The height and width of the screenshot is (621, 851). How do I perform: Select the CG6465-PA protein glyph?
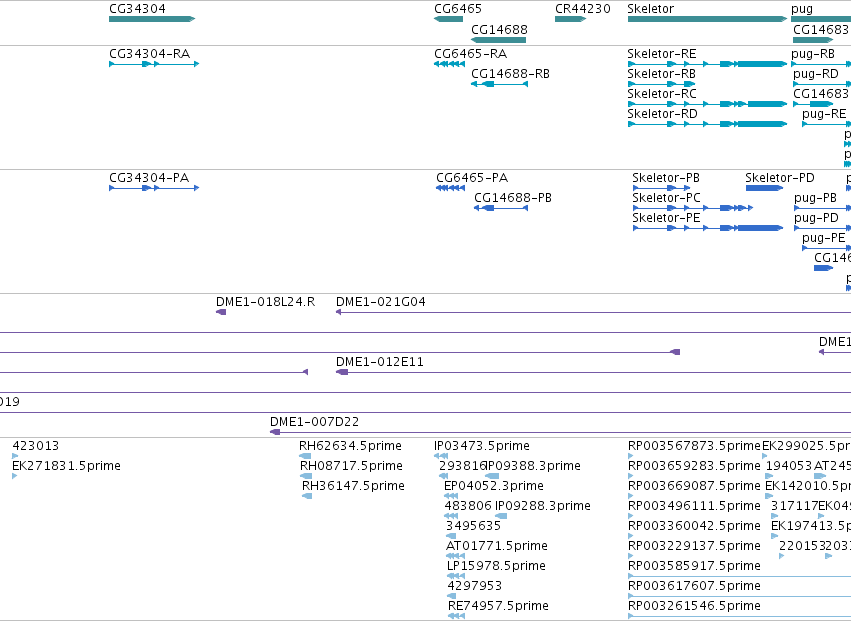[x=450, y=188]
